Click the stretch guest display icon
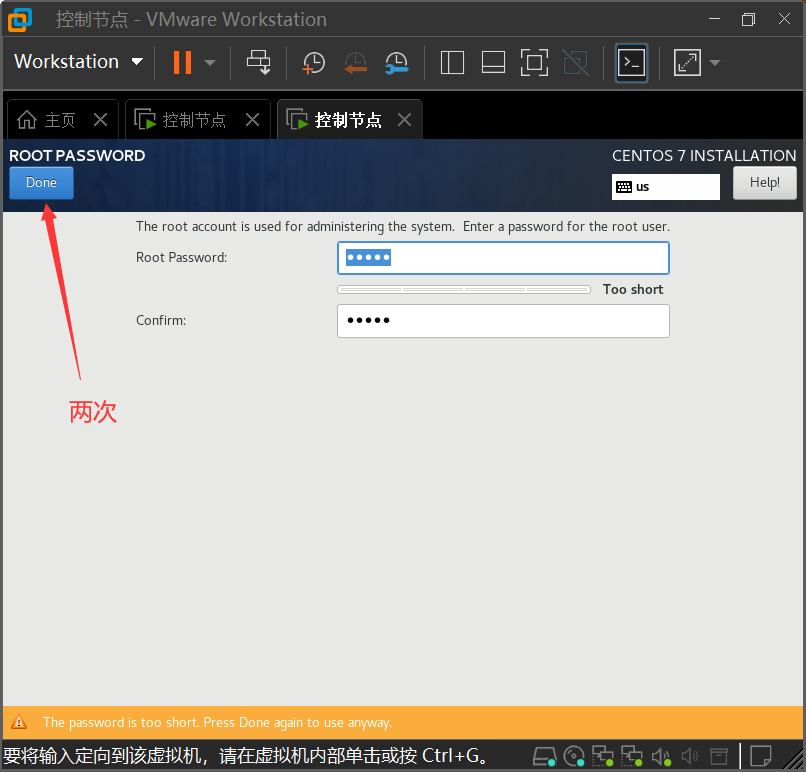This screenshot has width=806, height=772. (687, 63)
